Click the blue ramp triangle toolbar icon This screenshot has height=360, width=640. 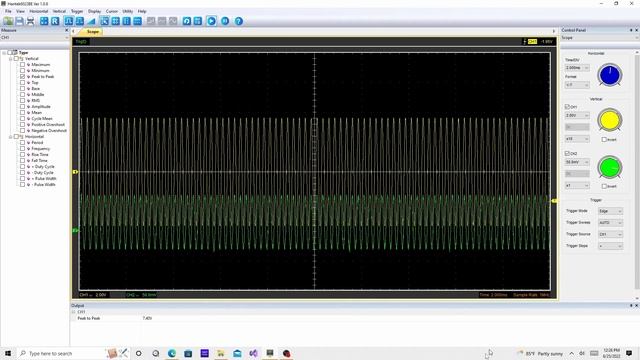(x=91, y=21)
